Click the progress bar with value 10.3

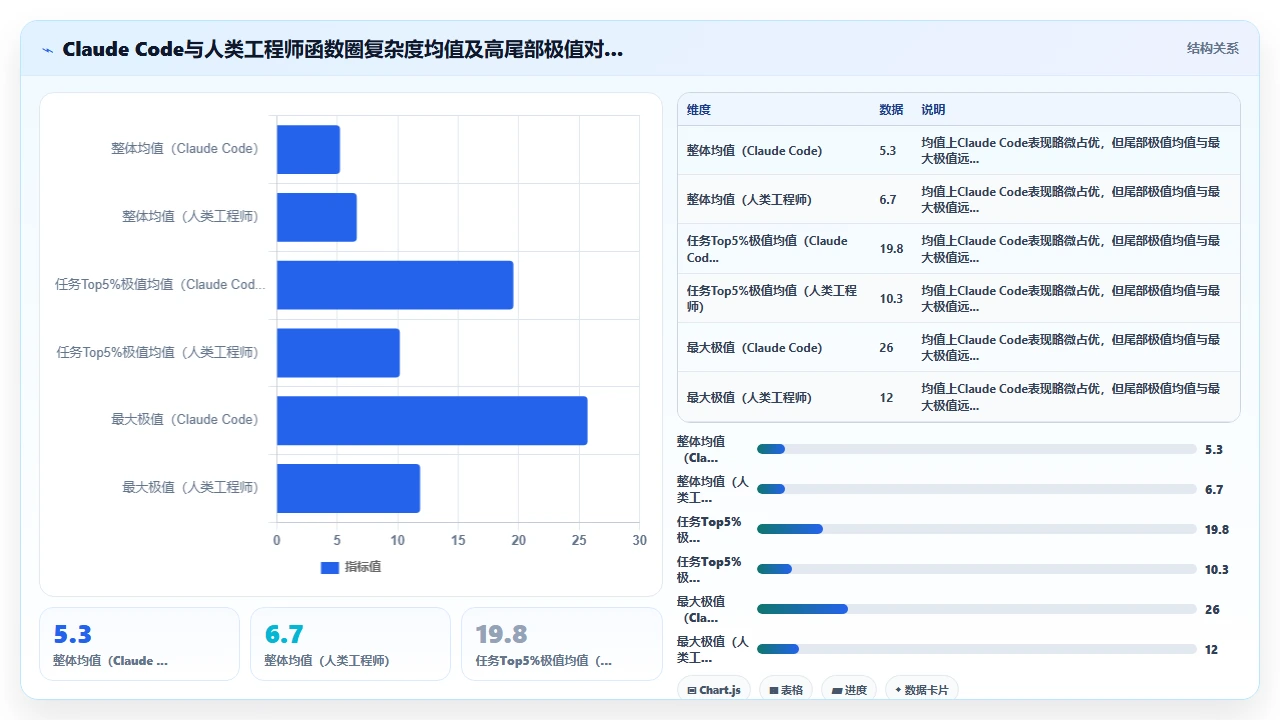tap(977, 569)
